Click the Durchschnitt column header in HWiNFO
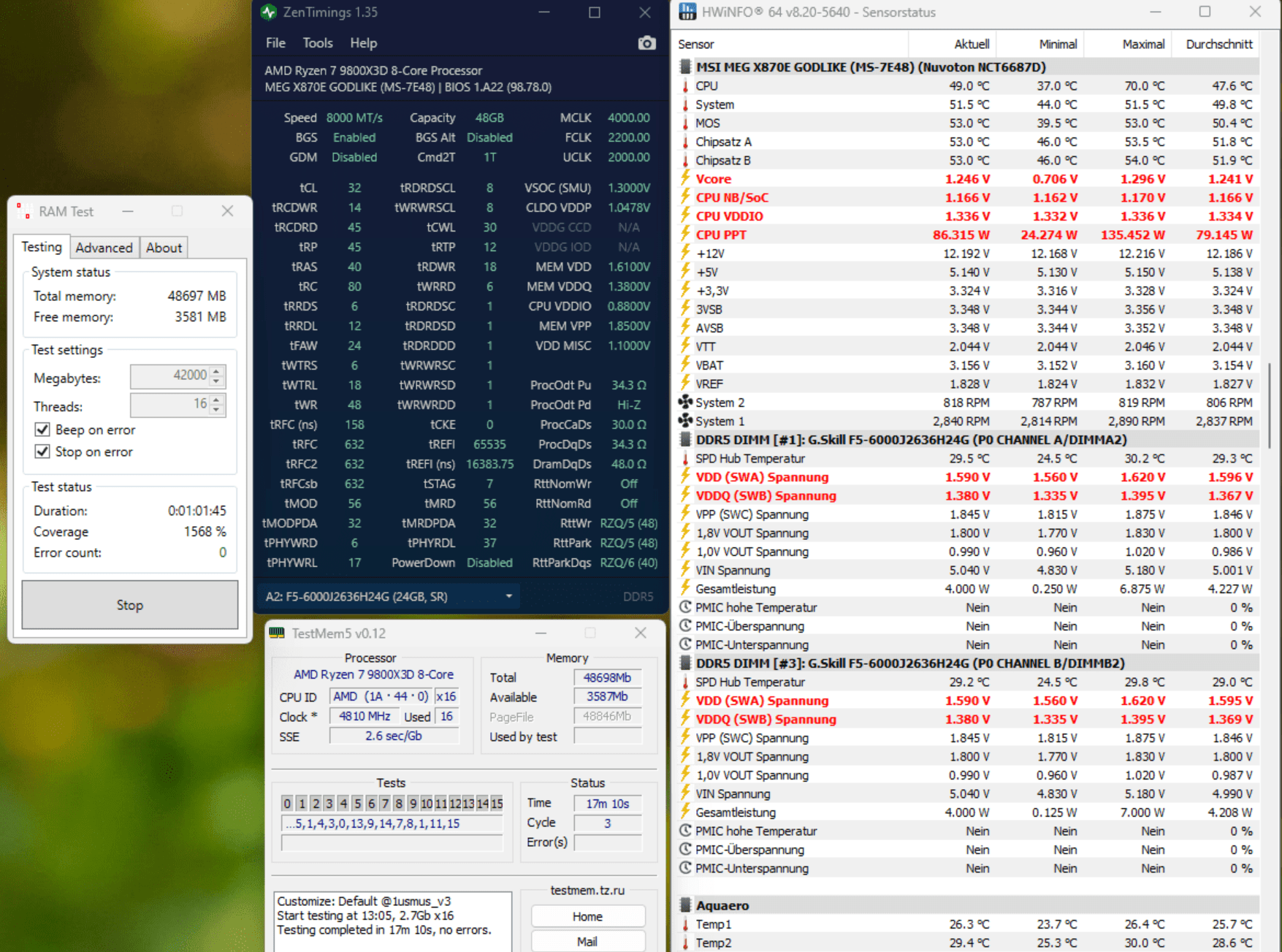The width and height of the screenshot is (1282, 952). [1216, 44]
